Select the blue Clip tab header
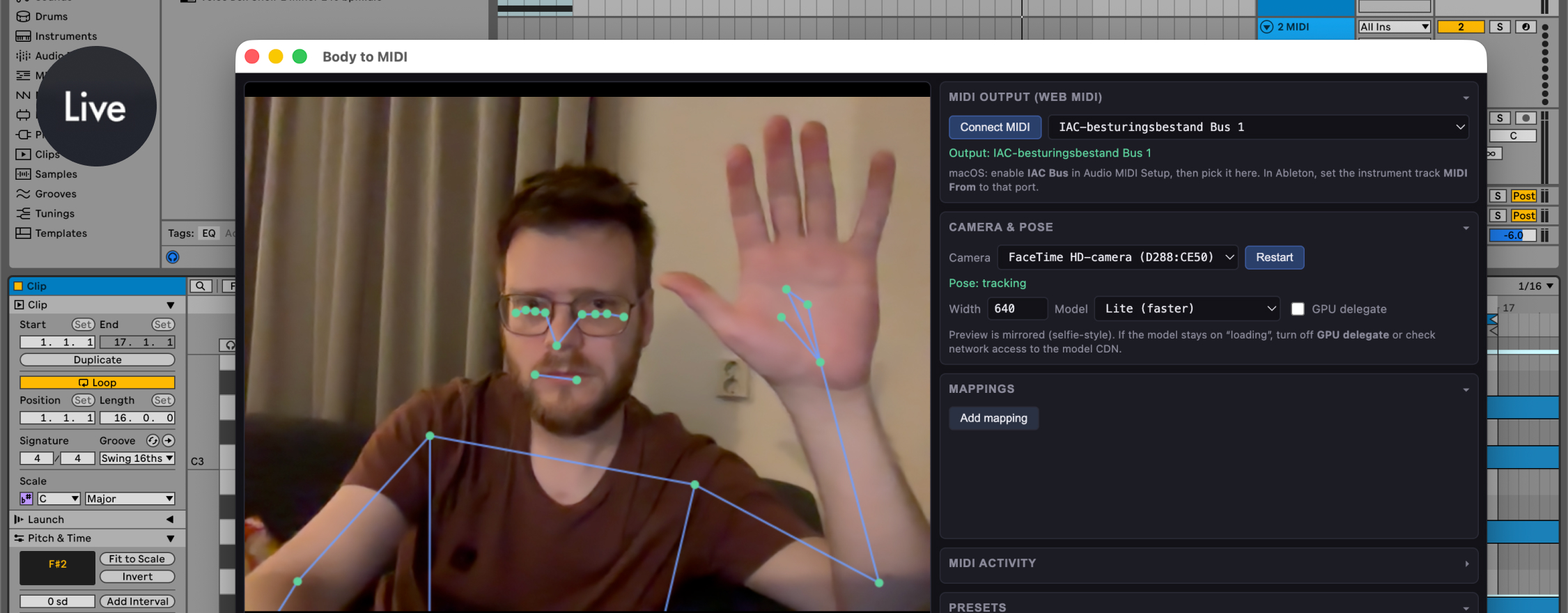This screenshot has height=613, width=1568. point(98,286)
